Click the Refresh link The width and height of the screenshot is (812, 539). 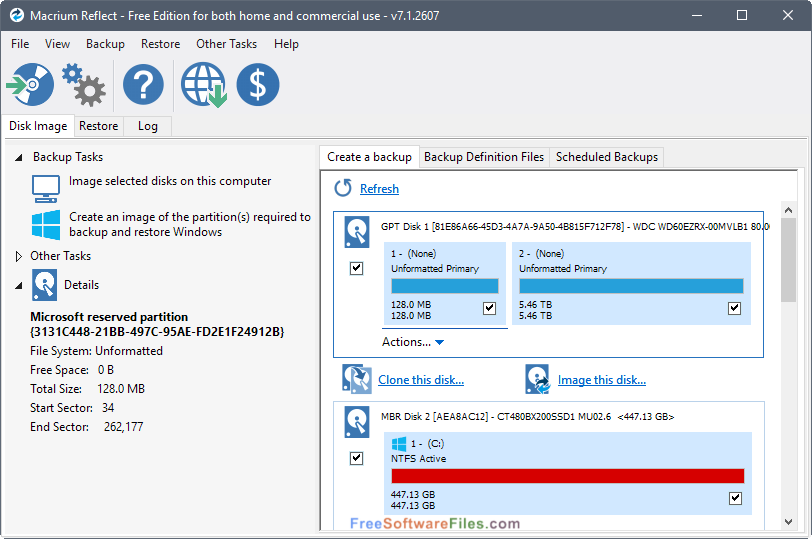379,189
